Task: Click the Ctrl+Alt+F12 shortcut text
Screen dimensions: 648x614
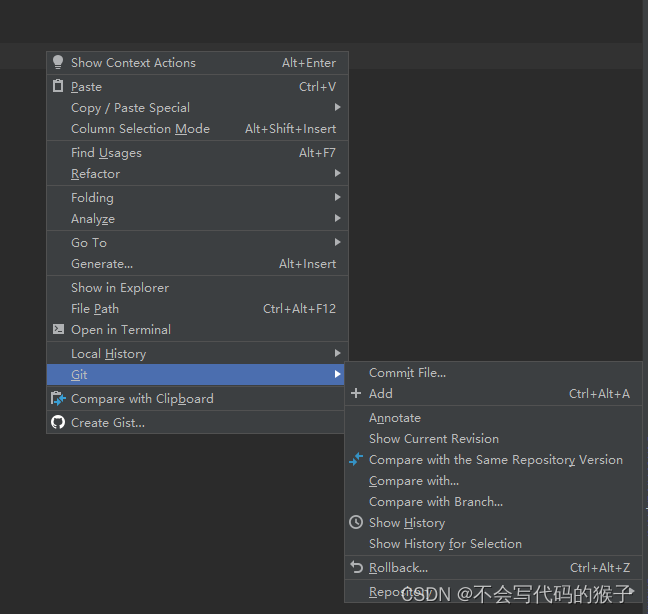Action: [x=300, y=309]
